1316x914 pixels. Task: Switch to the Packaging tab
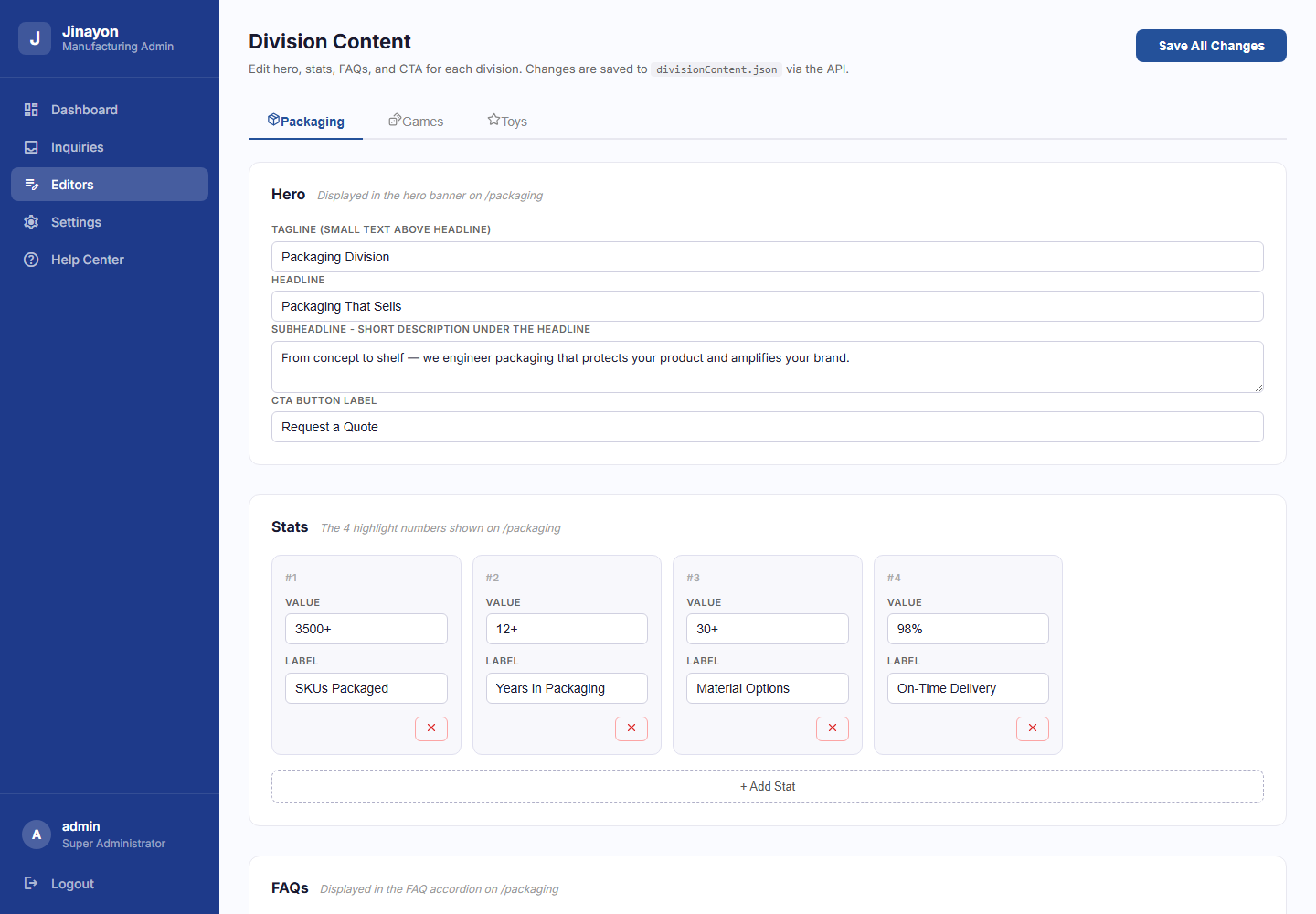pos(305,122)
